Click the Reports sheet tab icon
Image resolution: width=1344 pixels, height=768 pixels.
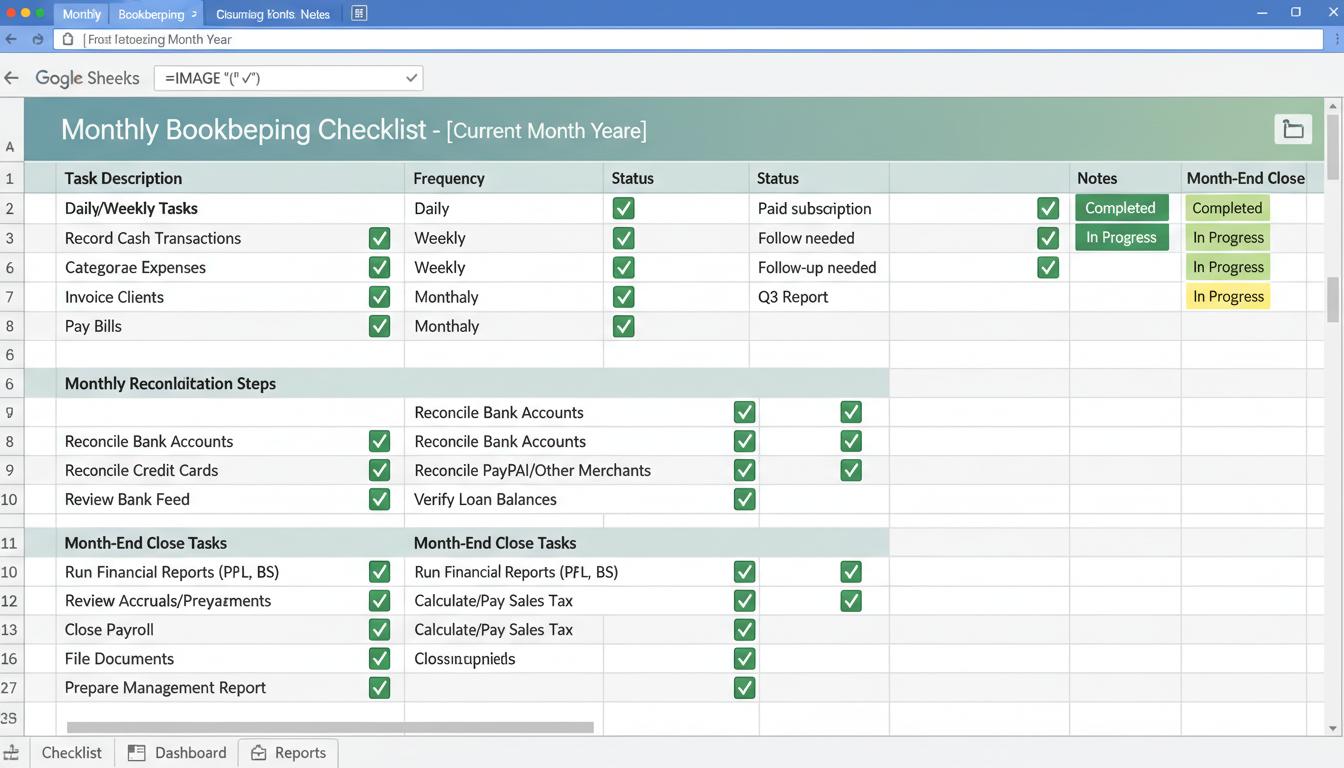(x=258, y=752)
